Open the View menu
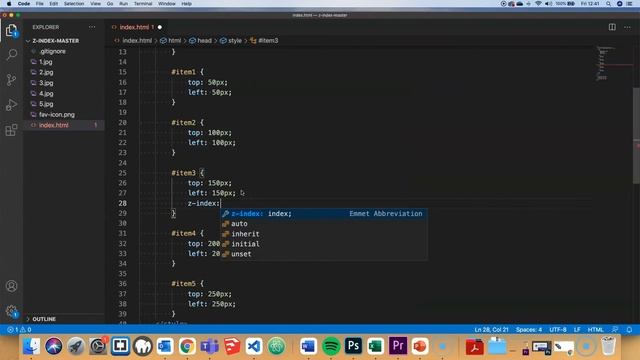640x360 pixels. pos(96,4)
